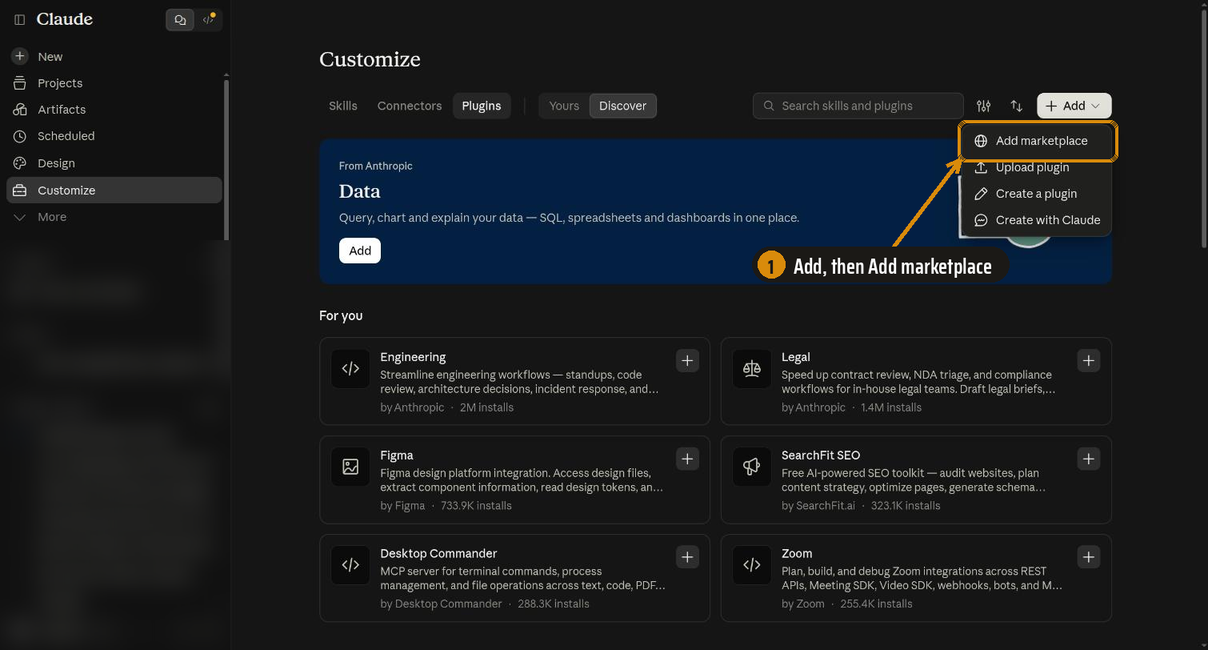Viewport: 1208px width, 650px height.
Task: Choose Create a plugin
Action: click(x=1036, y=194)
